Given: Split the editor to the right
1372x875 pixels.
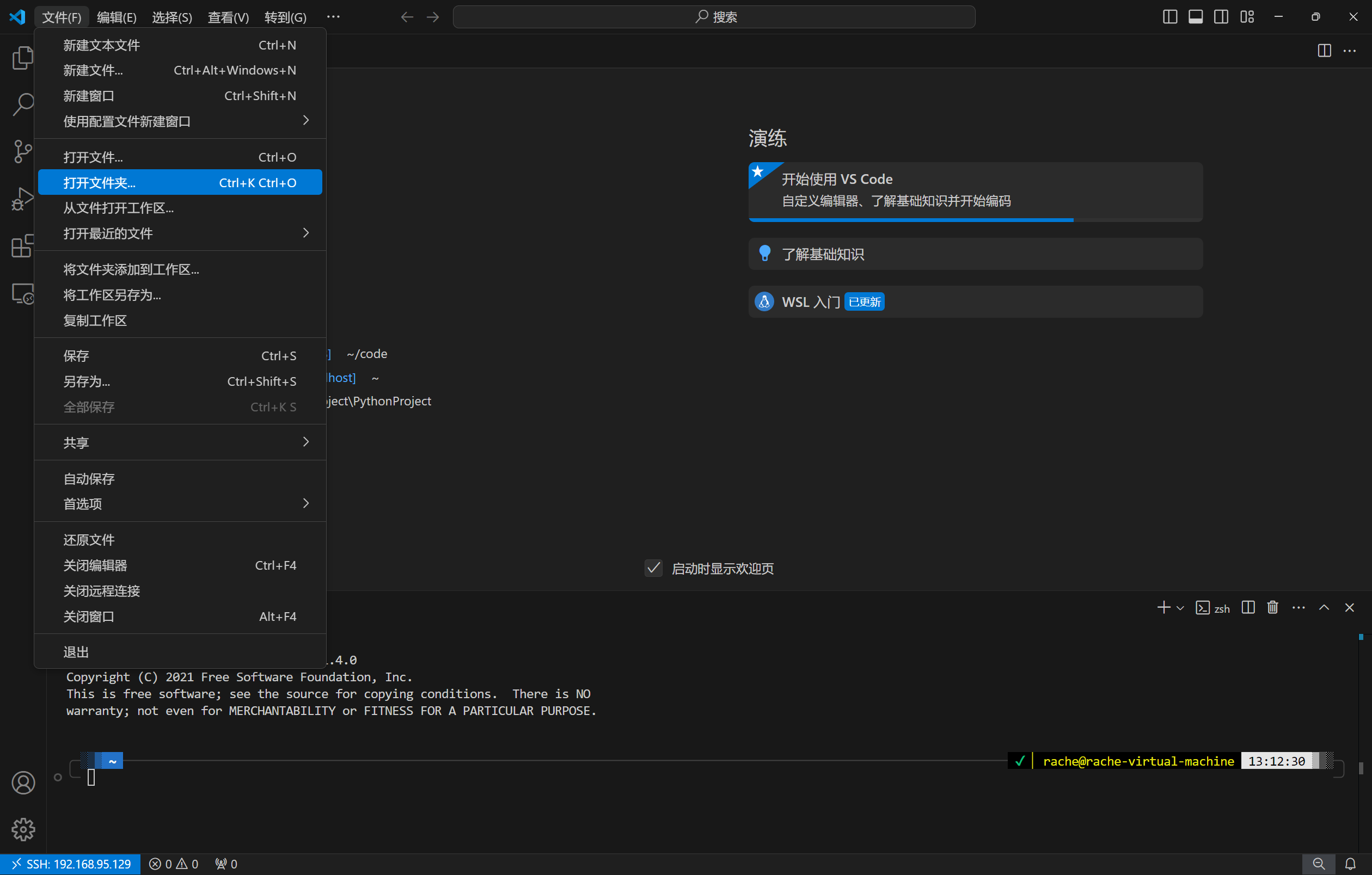Looking at the screenshot, I should pos(1324,51).
